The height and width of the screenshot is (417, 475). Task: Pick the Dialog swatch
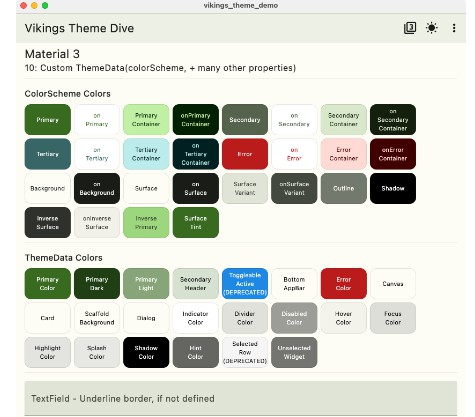coord(146,318)
